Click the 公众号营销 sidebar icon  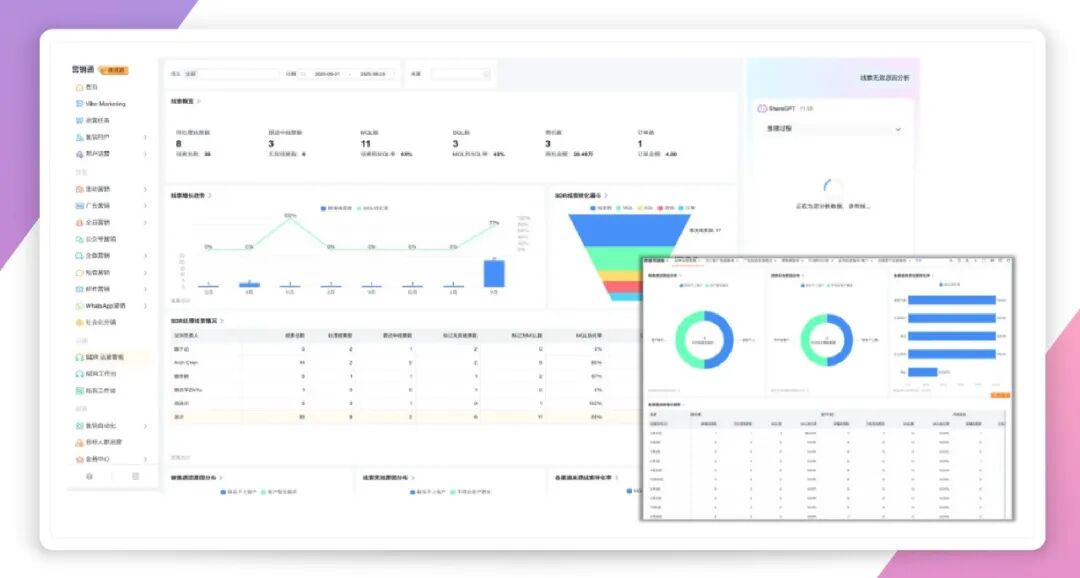click(x=79, y=239)
